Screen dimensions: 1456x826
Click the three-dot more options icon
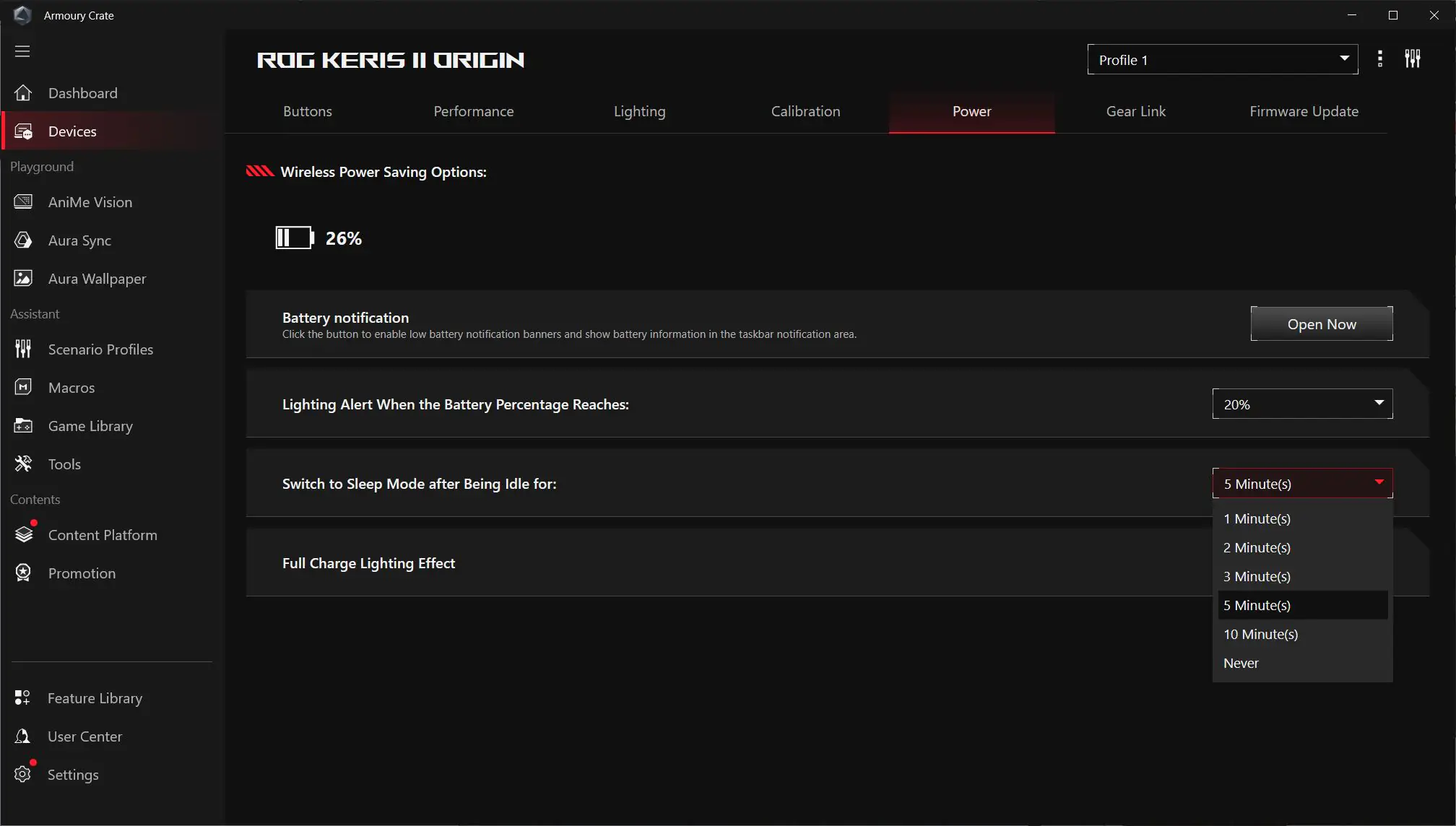click(x=1379, y=59)
